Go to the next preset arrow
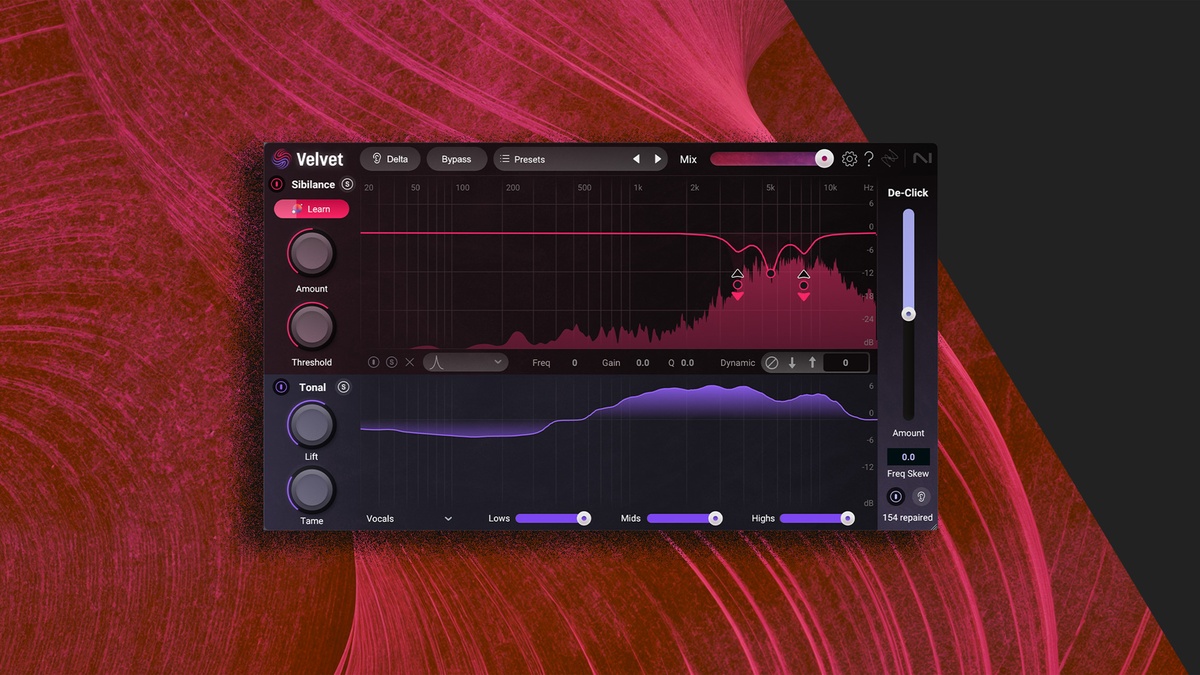The width and height of the screenshot is (1200, 675). 658,159
